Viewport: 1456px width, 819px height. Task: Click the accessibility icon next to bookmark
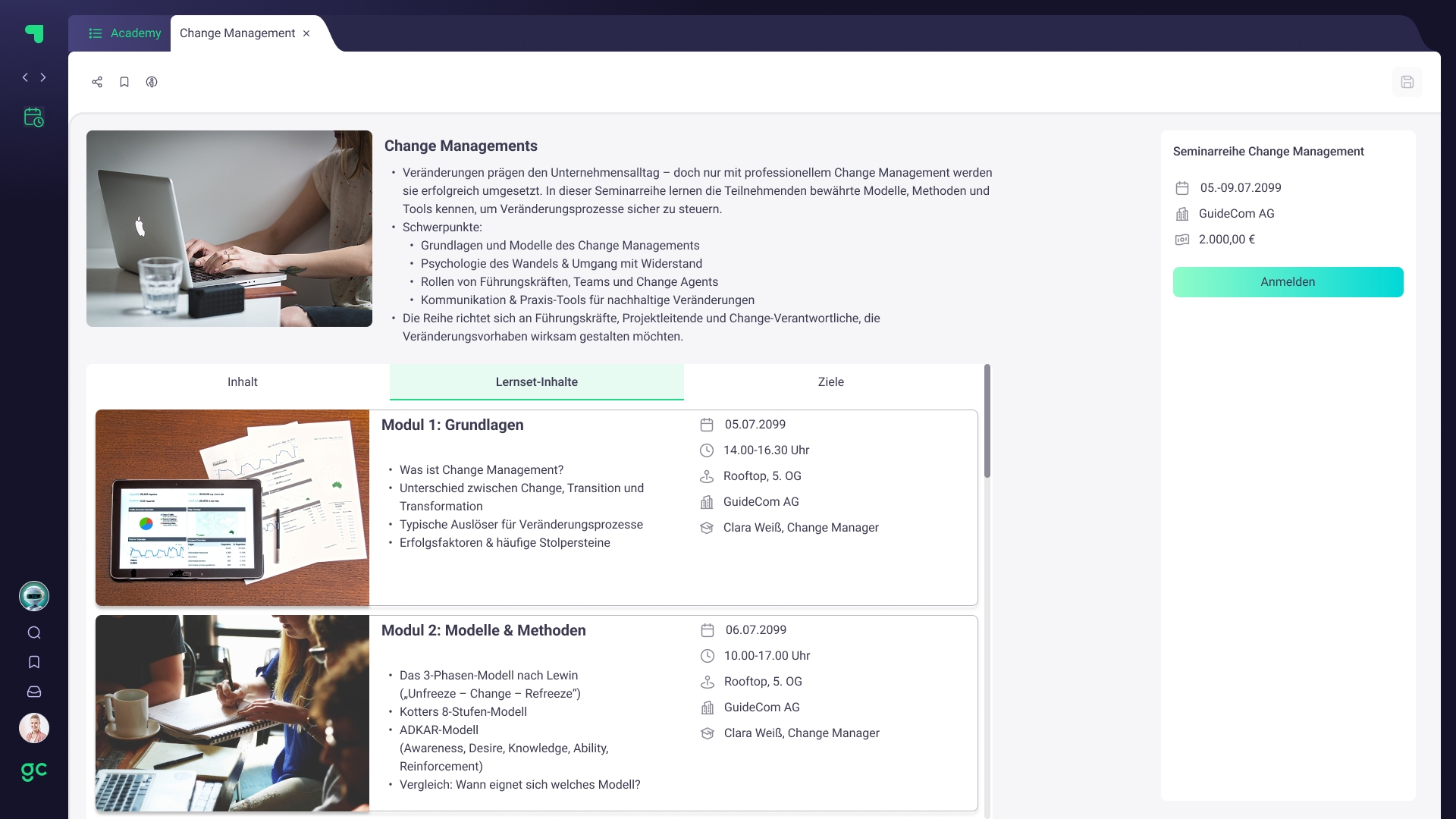(152, 82)
